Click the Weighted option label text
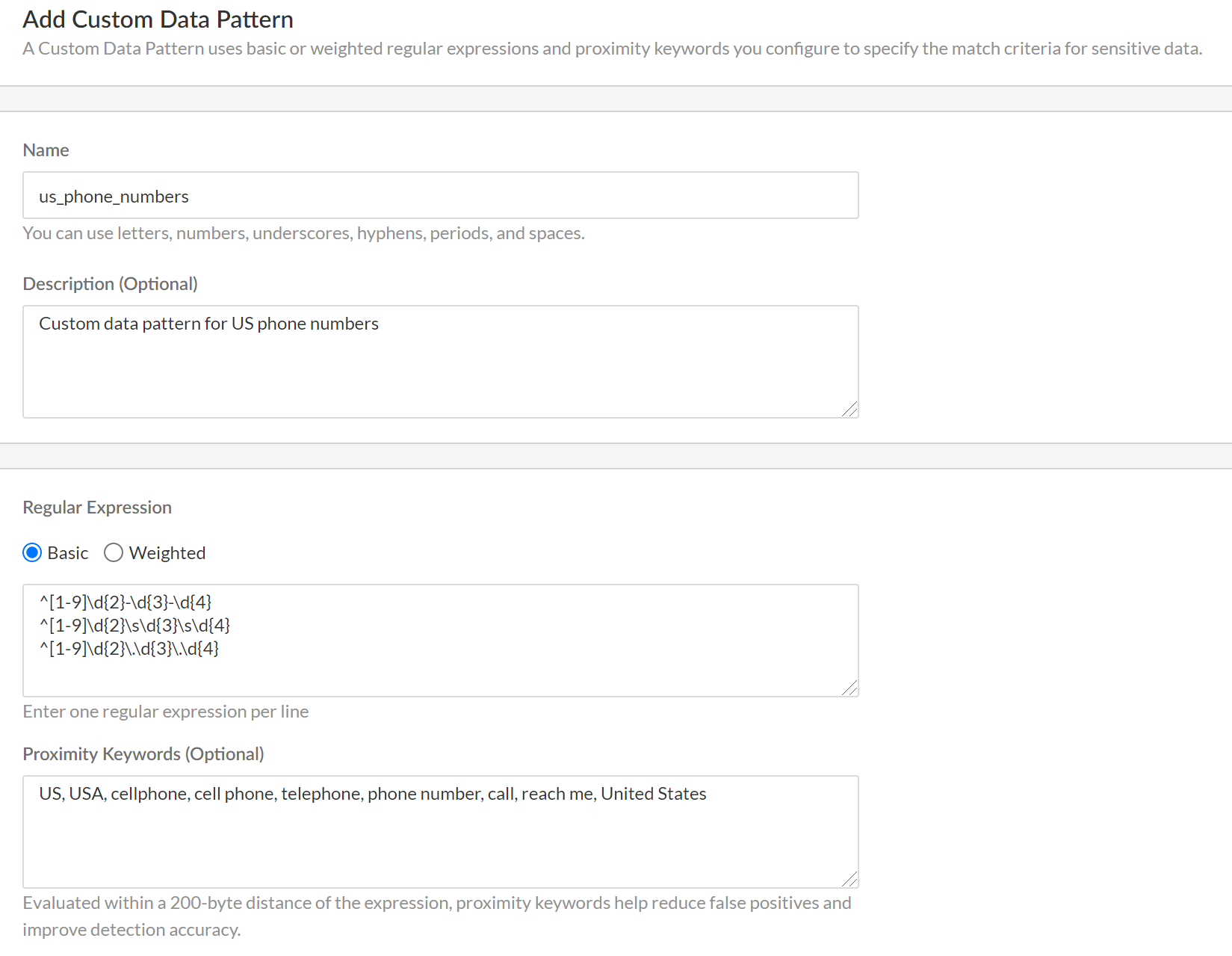1232x956 pixels. [167, 553]
